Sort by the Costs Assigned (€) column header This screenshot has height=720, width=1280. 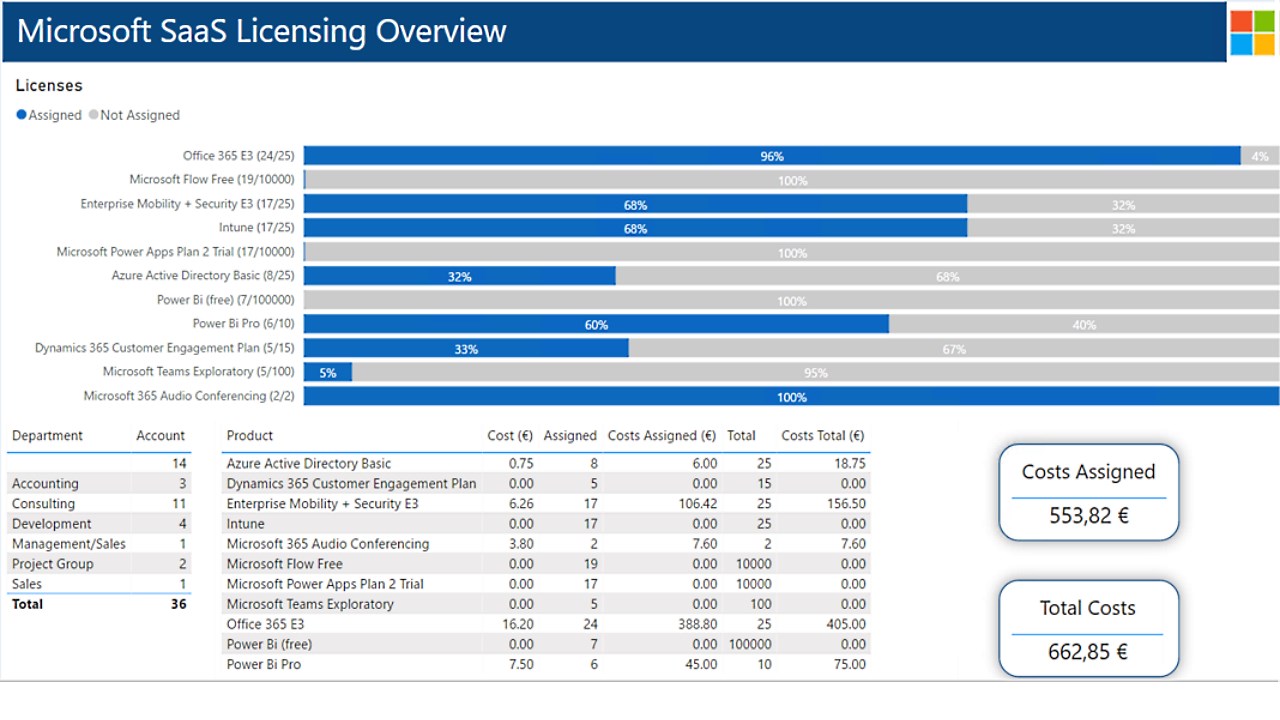[x=662, y=436]
